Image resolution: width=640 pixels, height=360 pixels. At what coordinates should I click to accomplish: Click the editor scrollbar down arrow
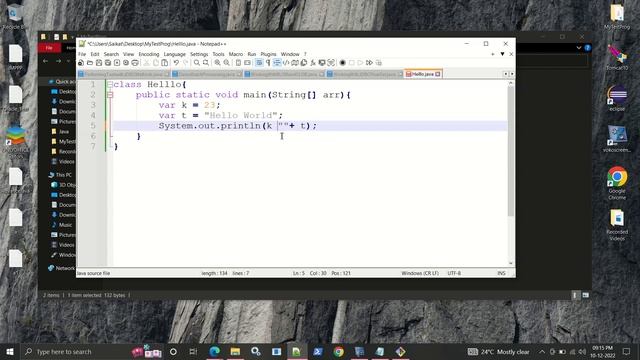click(511, 263)
